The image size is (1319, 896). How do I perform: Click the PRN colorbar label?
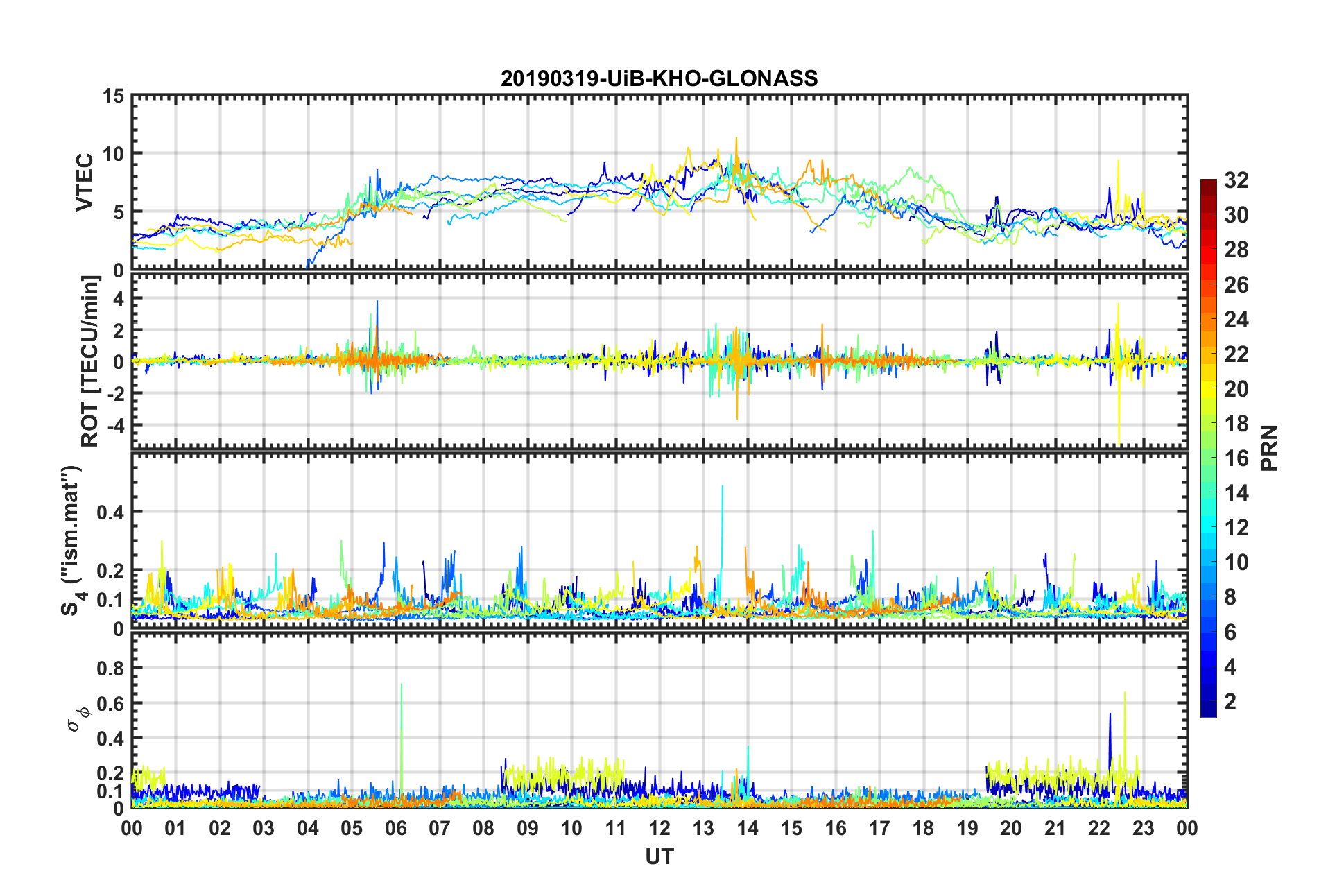(1269, 448)
